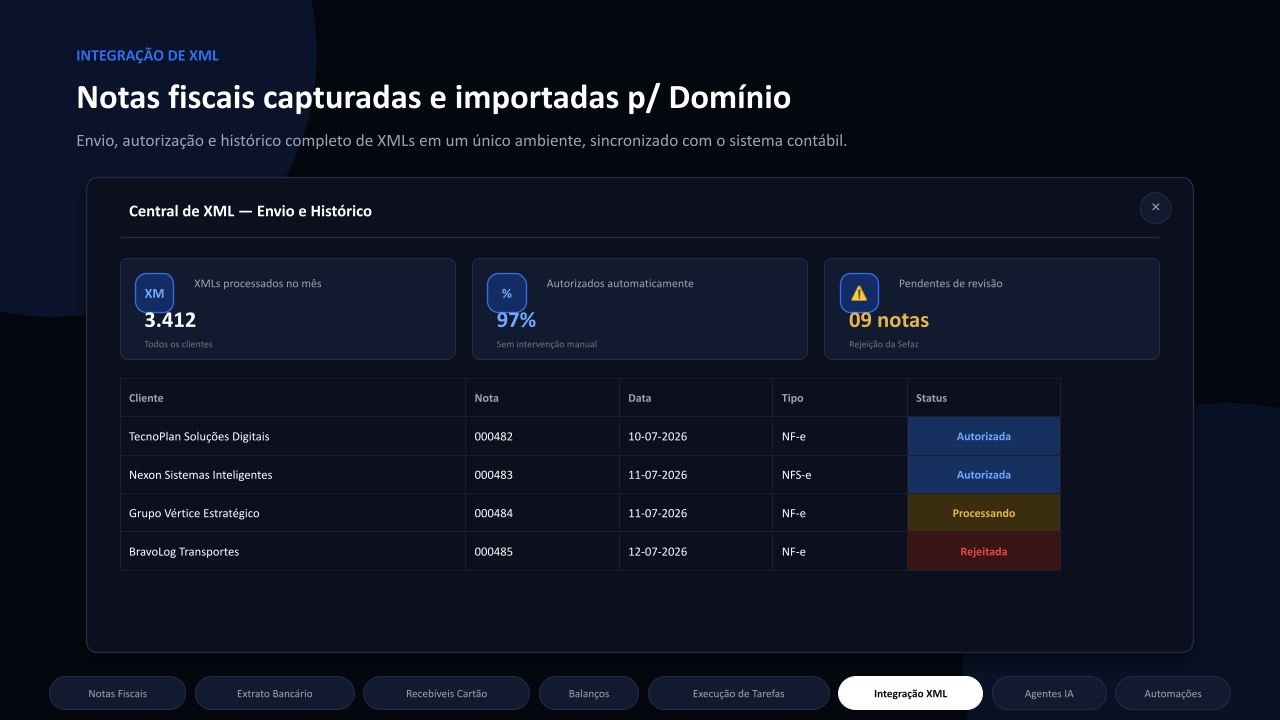
Task: Click the Notas fiscais capturadas headline
Action: [x=433, y=98]
